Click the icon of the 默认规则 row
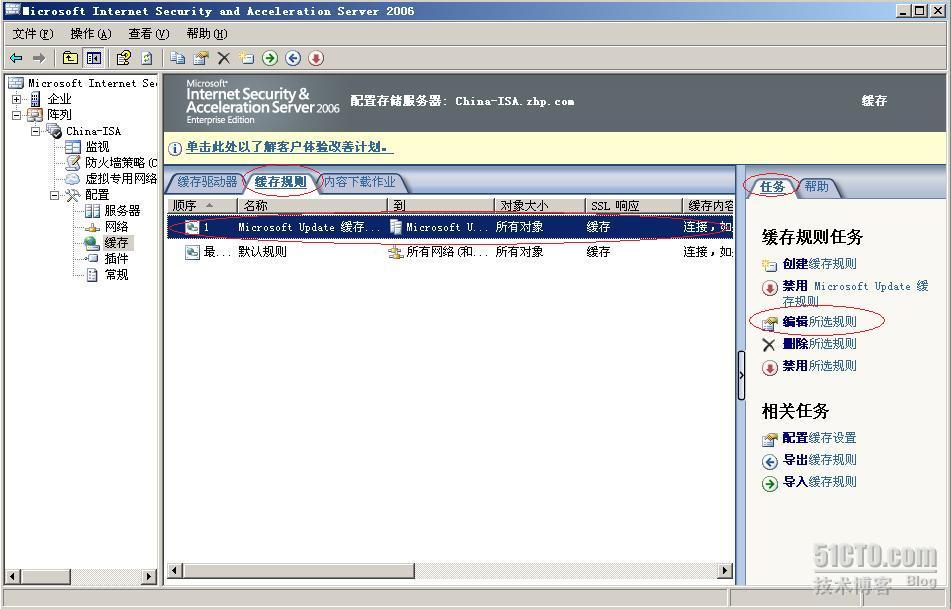Screen dimensions: 951x609 click(x=192, y=252)
